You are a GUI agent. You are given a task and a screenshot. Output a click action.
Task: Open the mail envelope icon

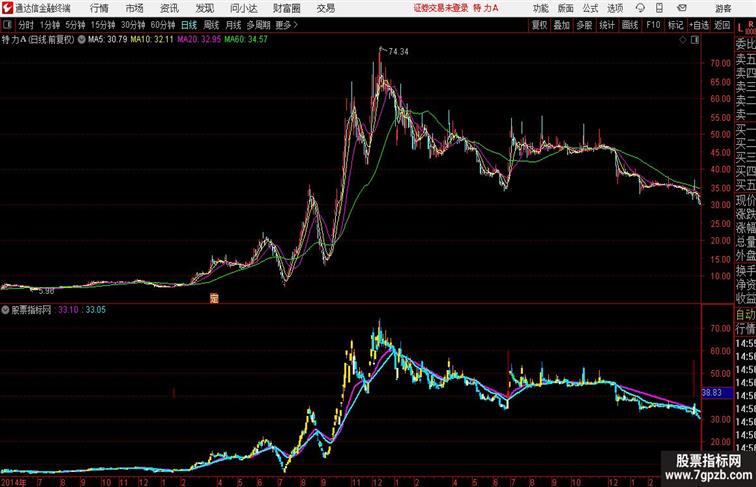pyautogui.click(x=682, y=8)
